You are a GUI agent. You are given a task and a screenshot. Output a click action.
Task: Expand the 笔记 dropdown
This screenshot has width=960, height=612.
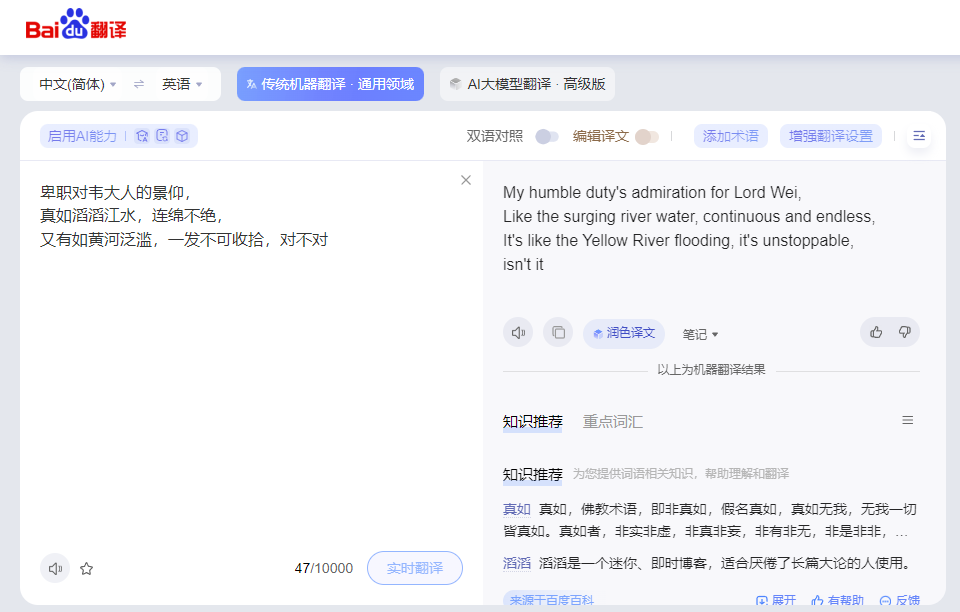coord(700,334)
